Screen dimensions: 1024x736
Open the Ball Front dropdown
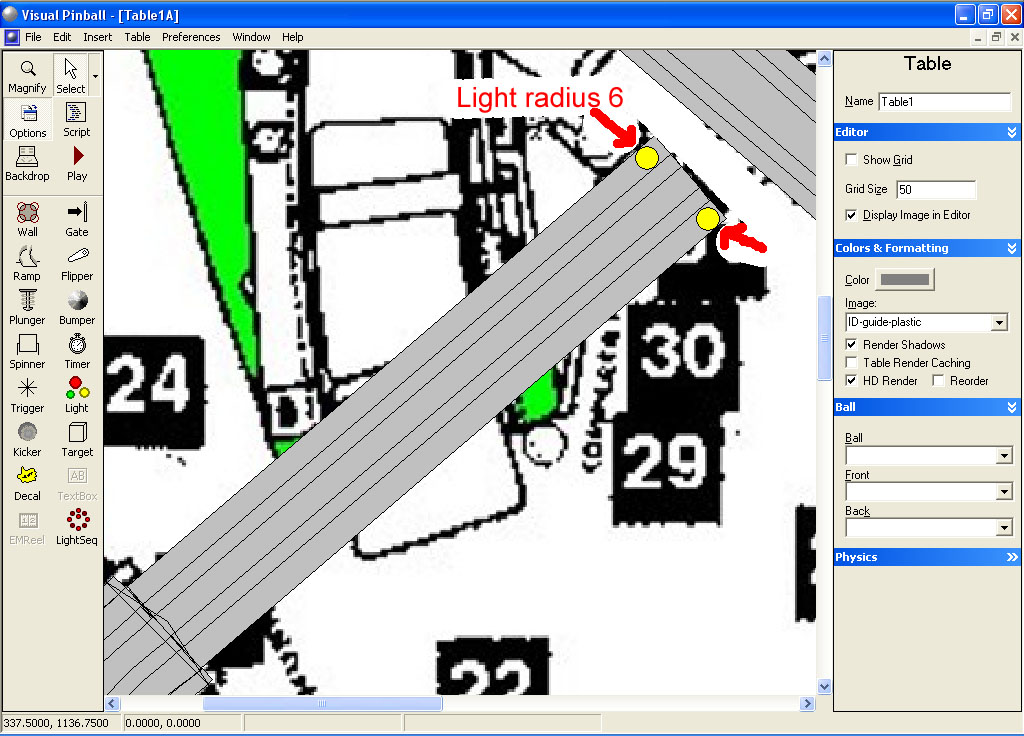(x=1004, y=492)
